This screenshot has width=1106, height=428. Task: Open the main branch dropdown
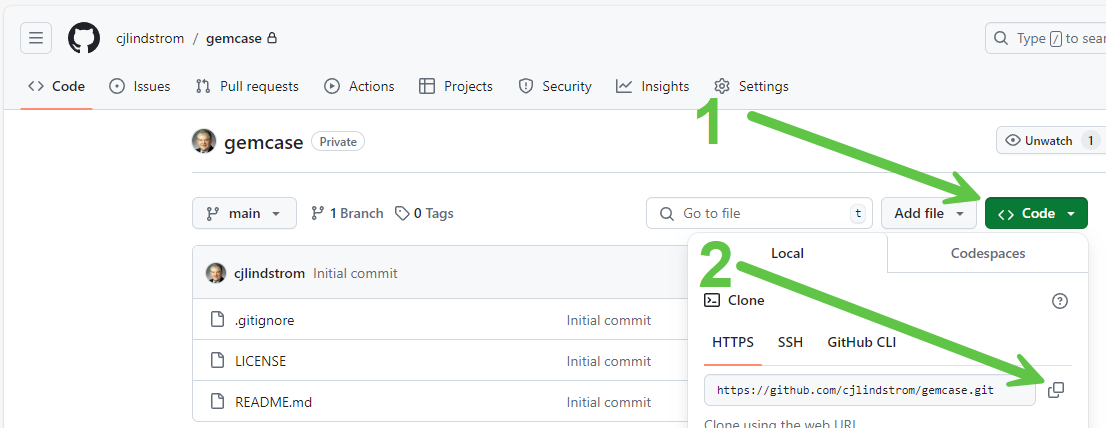[244, 213]
